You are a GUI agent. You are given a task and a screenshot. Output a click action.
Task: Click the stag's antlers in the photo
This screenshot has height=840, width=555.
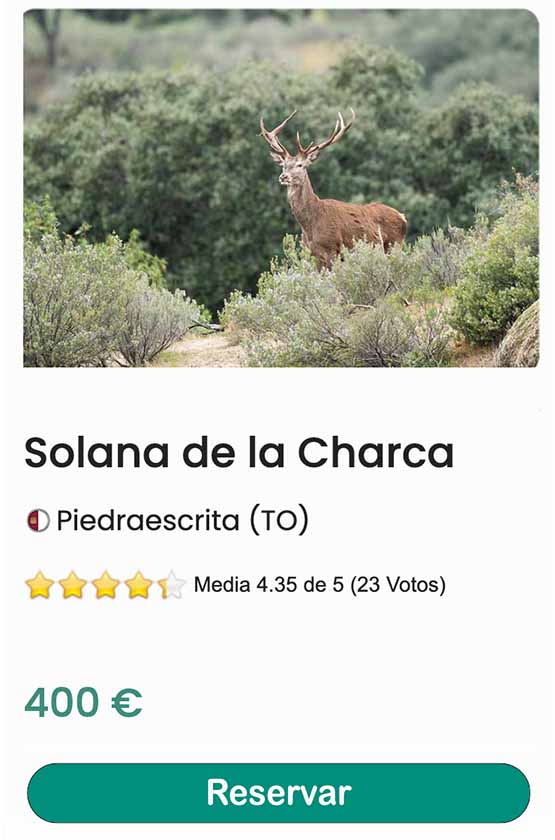[308, 133]
